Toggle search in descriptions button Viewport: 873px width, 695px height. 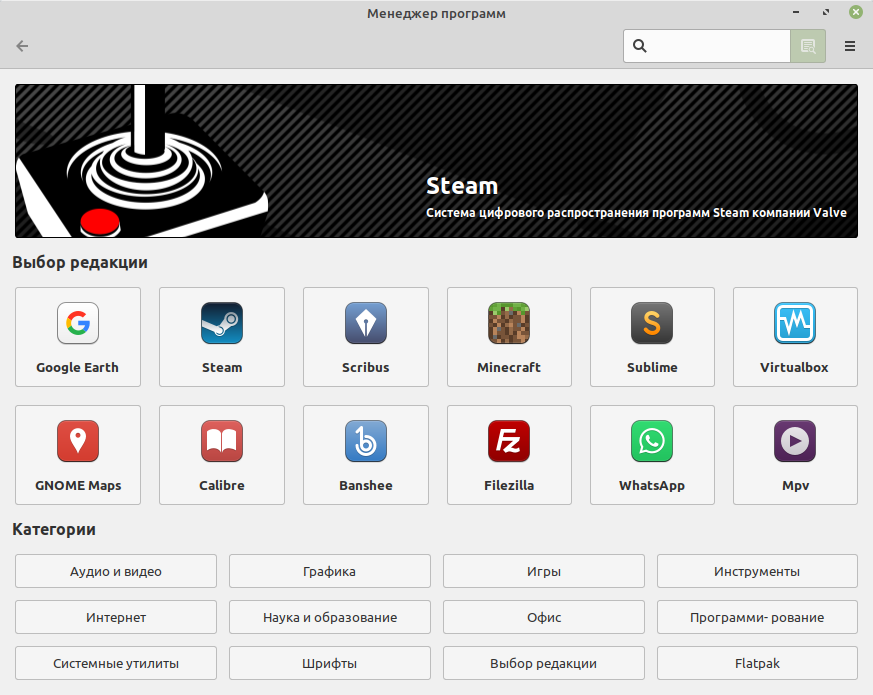pyautogui.click(x=808, y=46)
